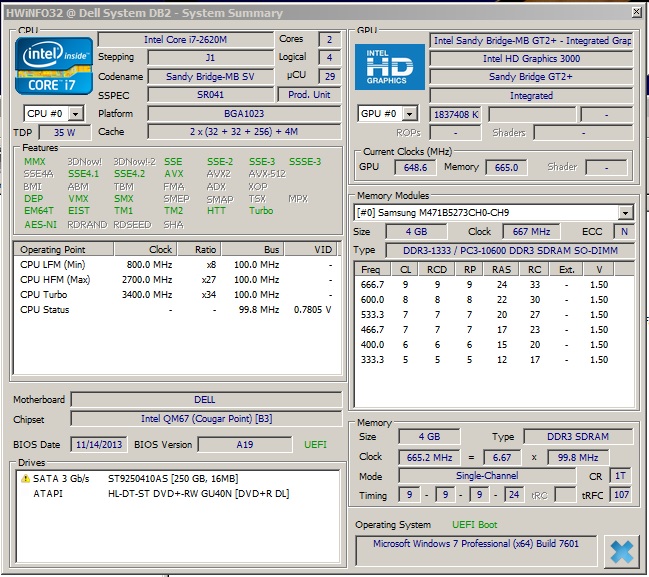Image resolution: width=649 pixels, height=577 pixels.
Task: Click the Turbo feature label
Action: coord(261,211)
